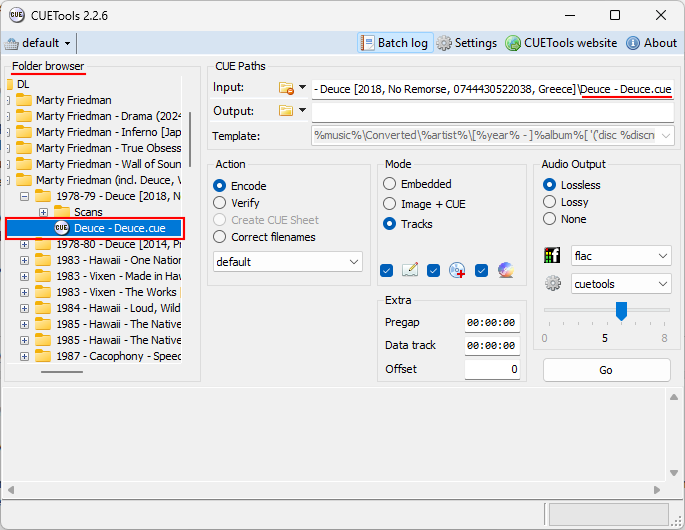Toggle checkbox beside the edit tags icon
The width and height of the screenshot is (685, 530).
tap(386, 270)
